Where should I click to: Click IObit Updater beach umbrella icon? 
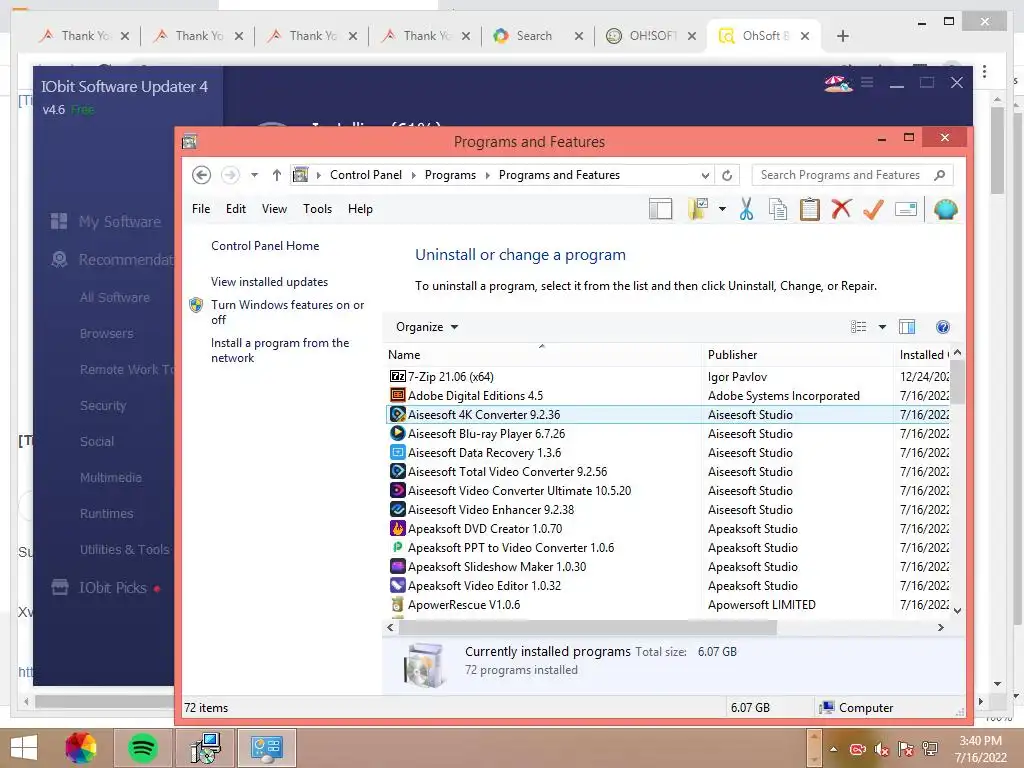[838, 83]
